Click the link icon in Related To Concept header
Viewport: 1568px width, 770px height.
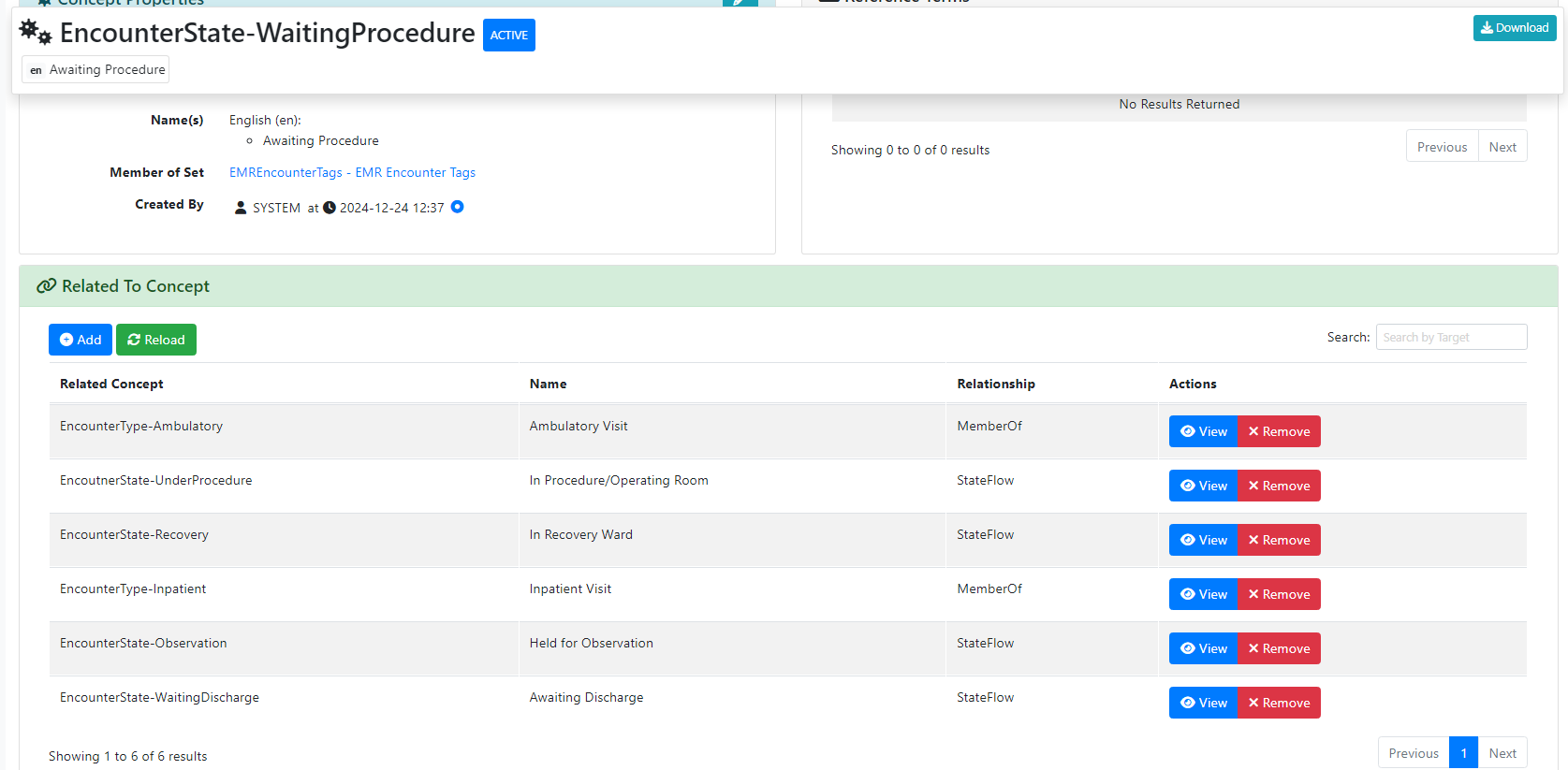tap(46, 286)
